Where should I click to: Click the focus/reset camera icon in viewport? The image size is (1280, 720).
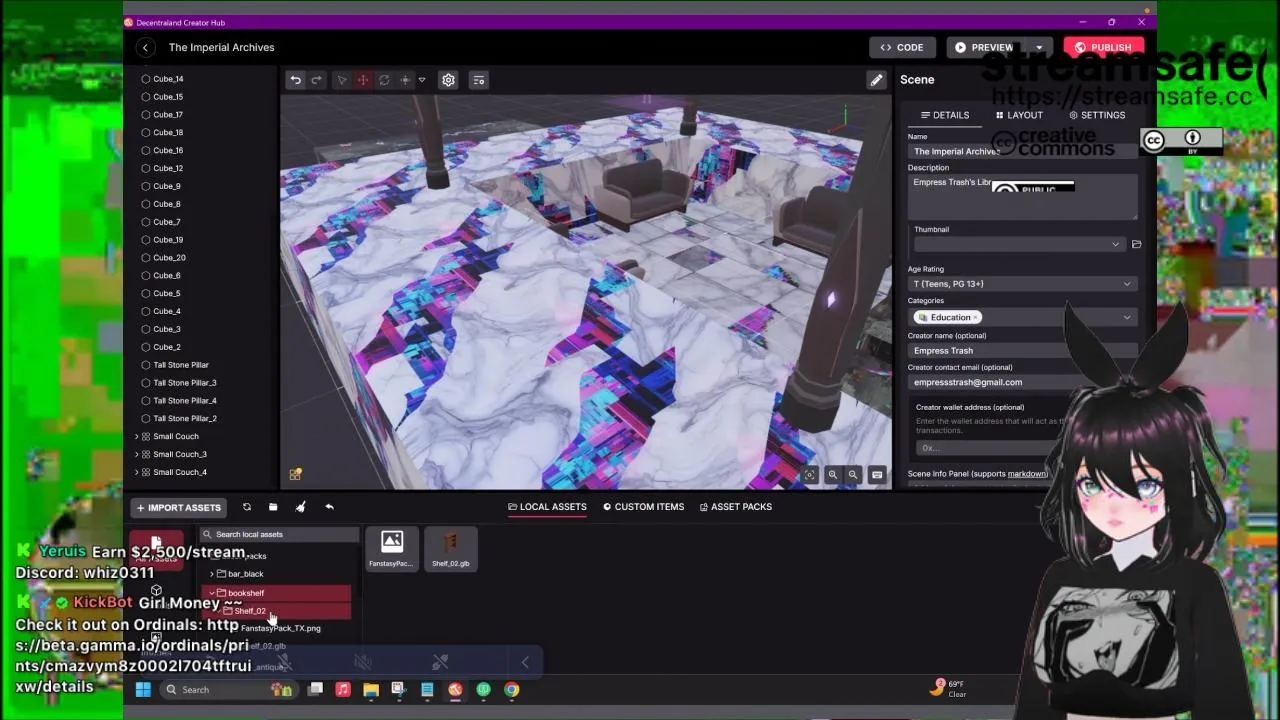point(810,475)
